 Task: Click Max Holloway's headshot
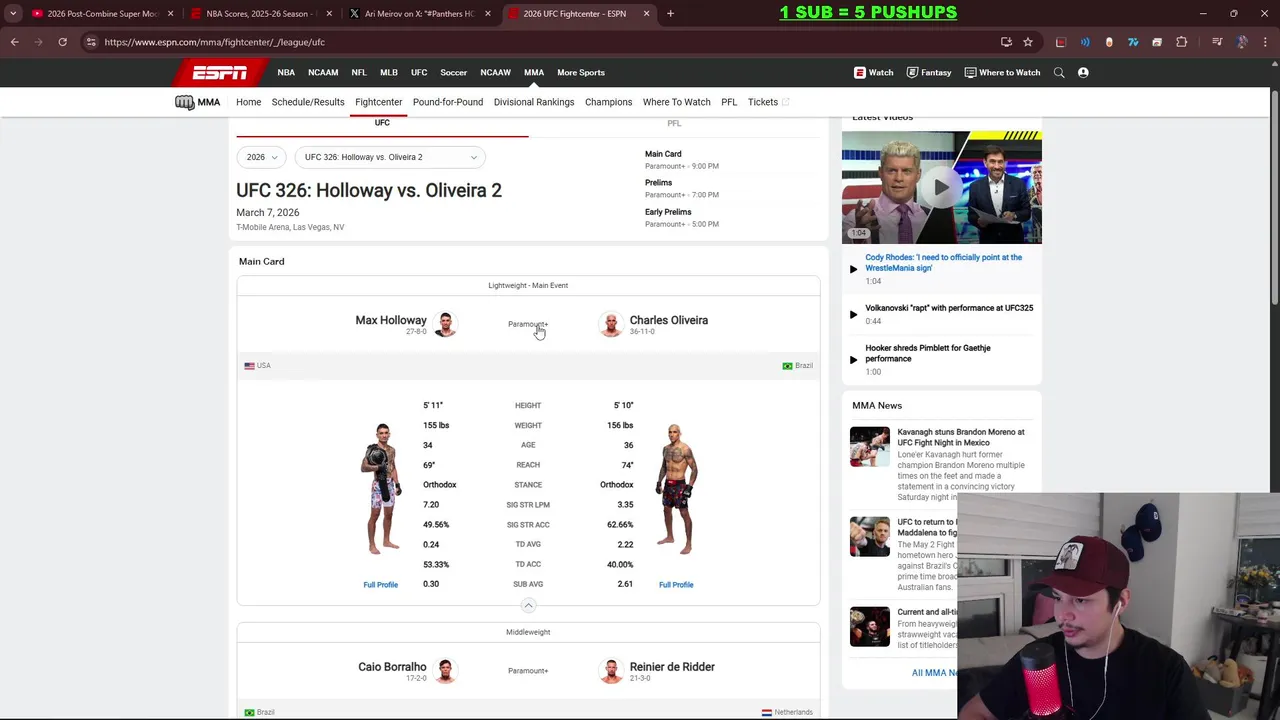click(x=445, y=324)
